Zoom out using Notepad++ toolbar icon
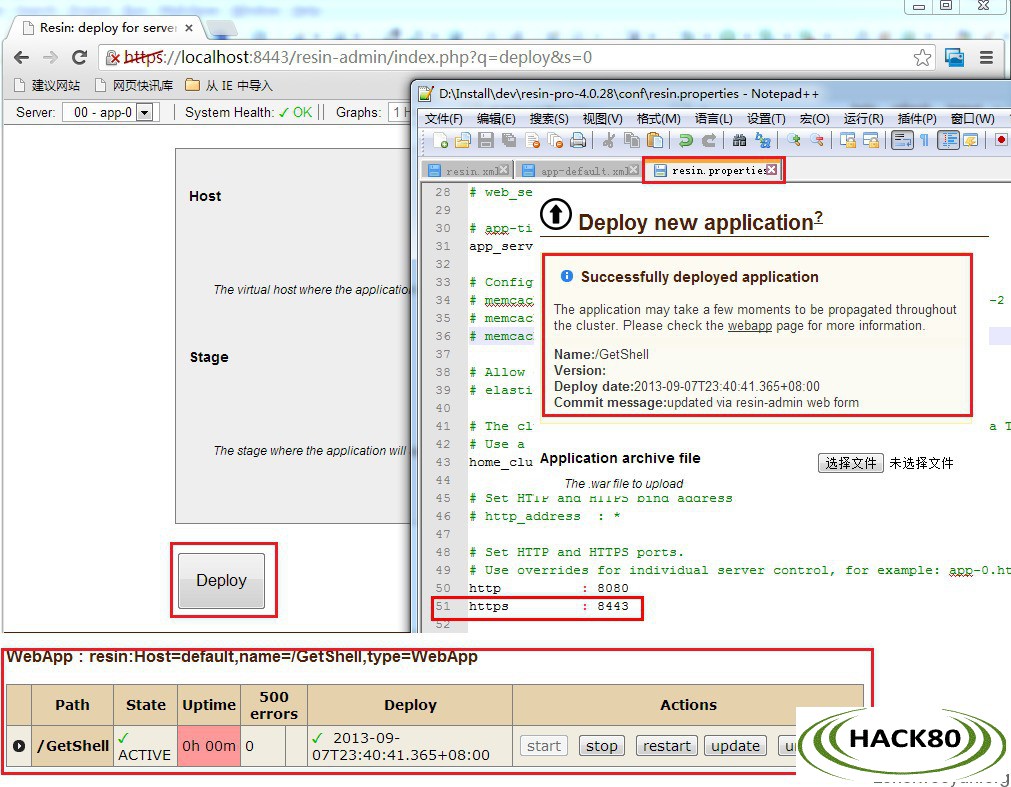The height and width of the screenshot is (787, 1011). [817, 140]
